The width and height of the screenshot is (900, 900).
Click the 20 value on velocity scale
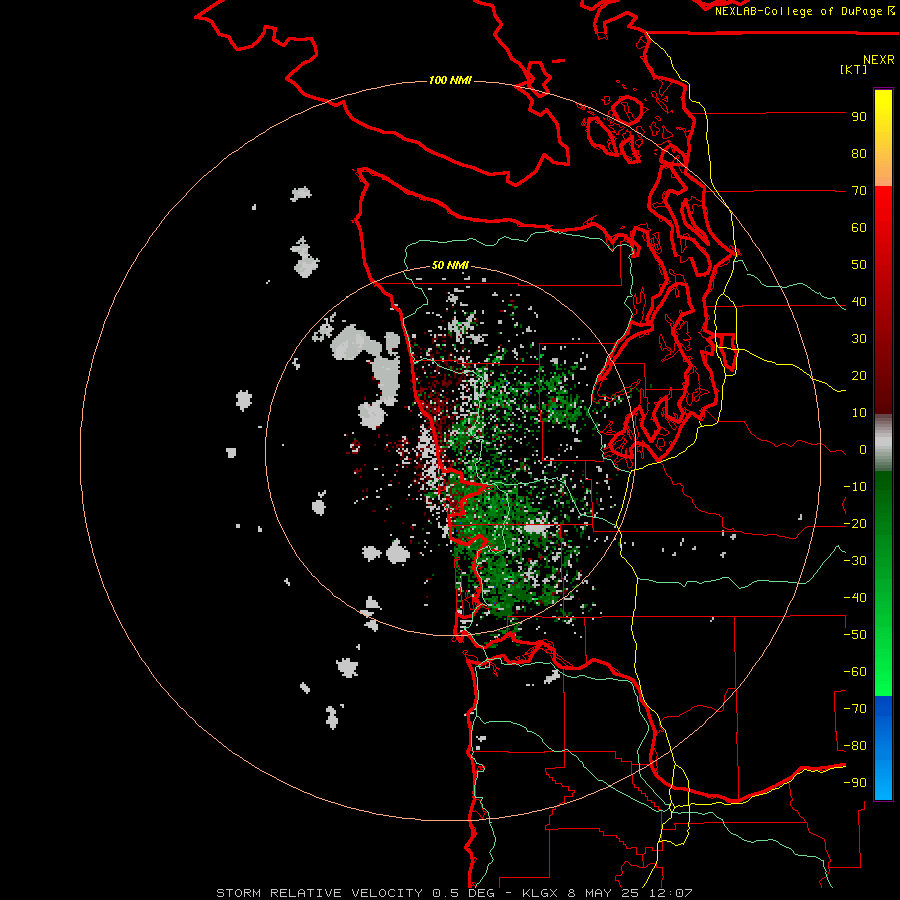click(859, 376)
